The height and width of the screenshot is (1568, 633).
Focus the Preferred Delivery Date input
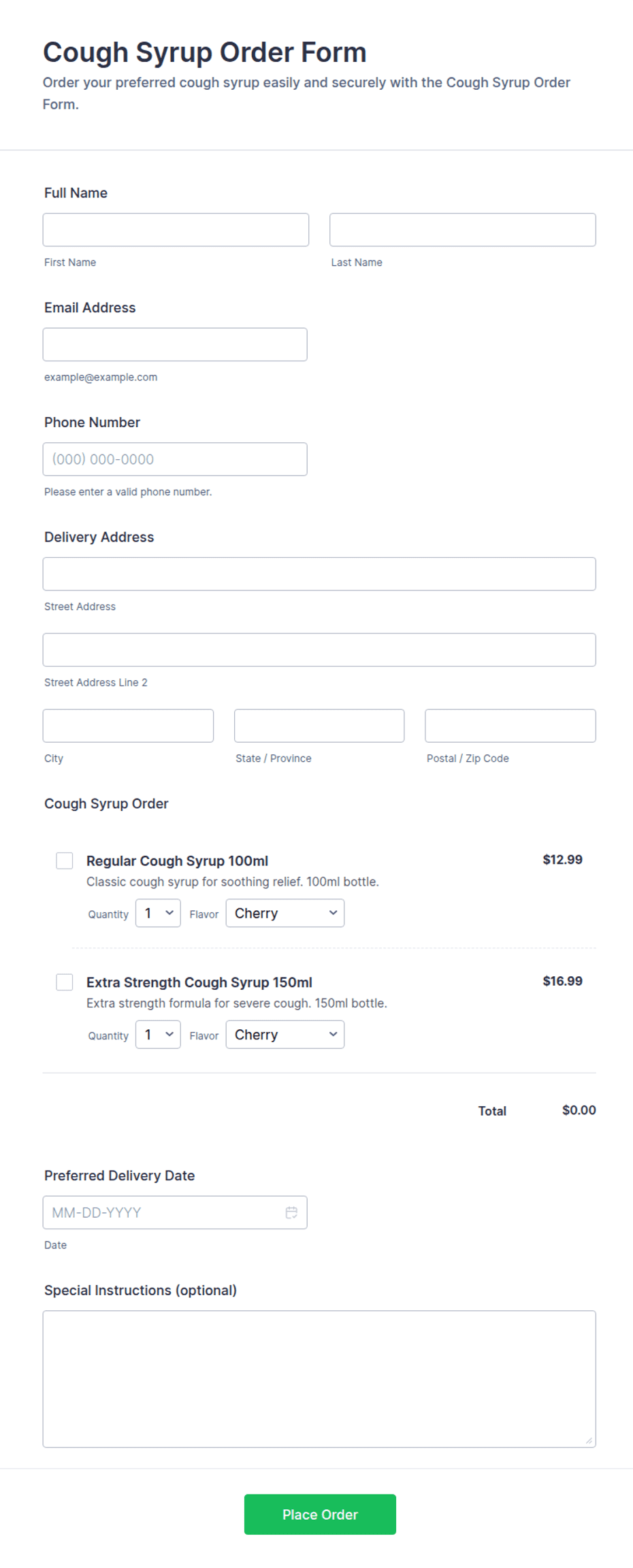click(175, 1212)
